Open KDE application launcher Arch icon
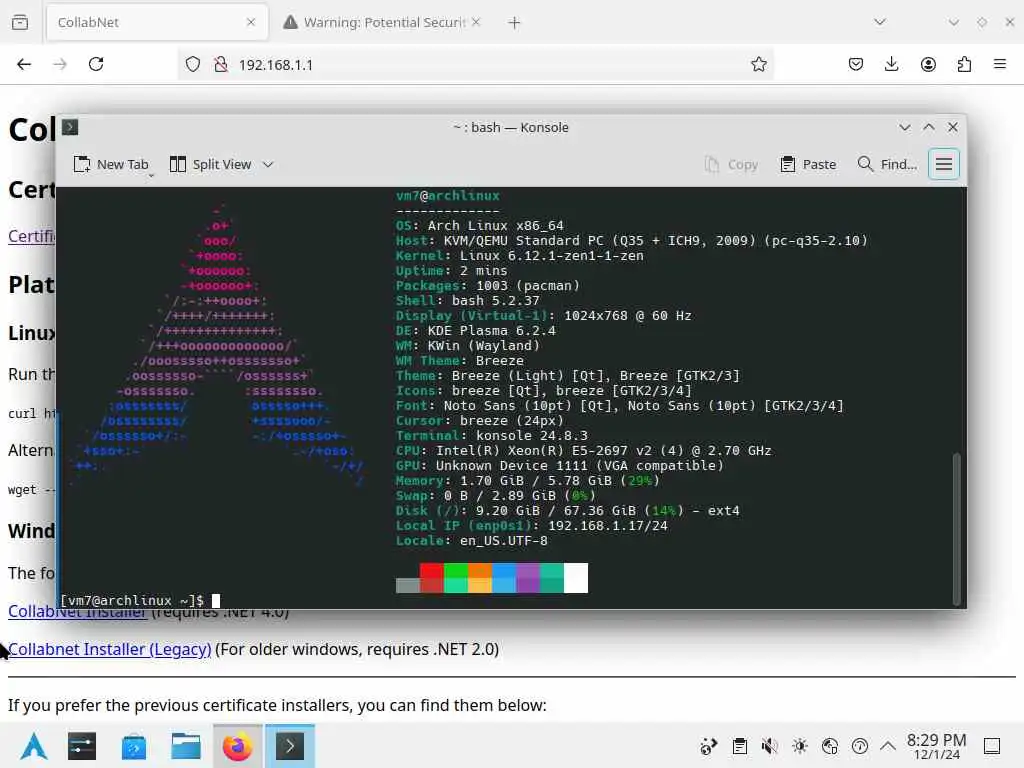Viewport: 1024px width, 768px height. click(x=34, y=746)
